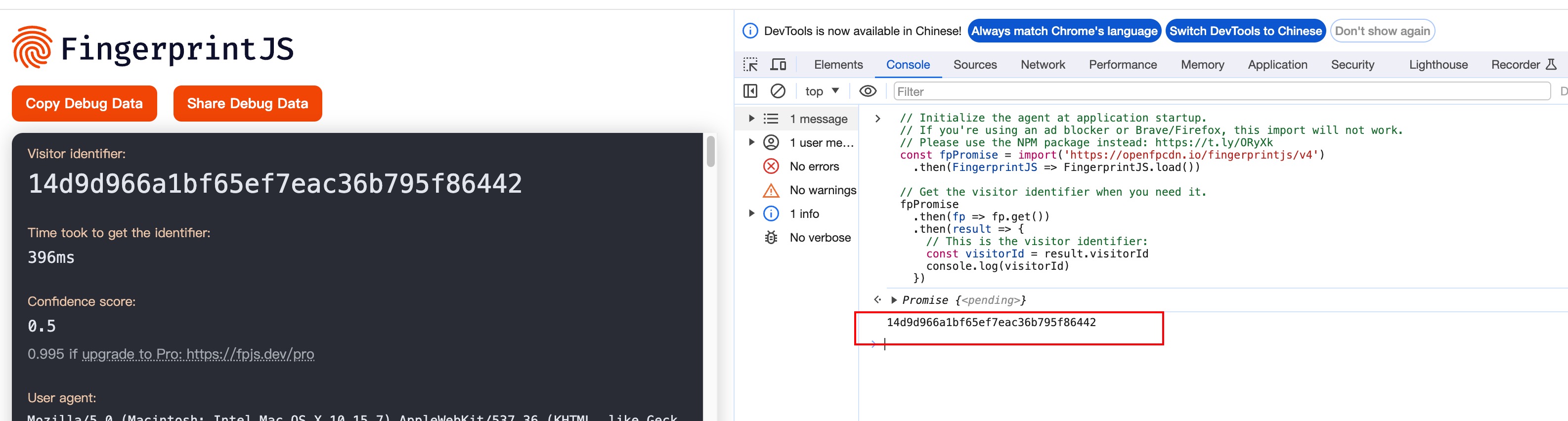Viewport: 1568px width, 421px height.
Task: Open the Sources tab
Action: [974, 65]
